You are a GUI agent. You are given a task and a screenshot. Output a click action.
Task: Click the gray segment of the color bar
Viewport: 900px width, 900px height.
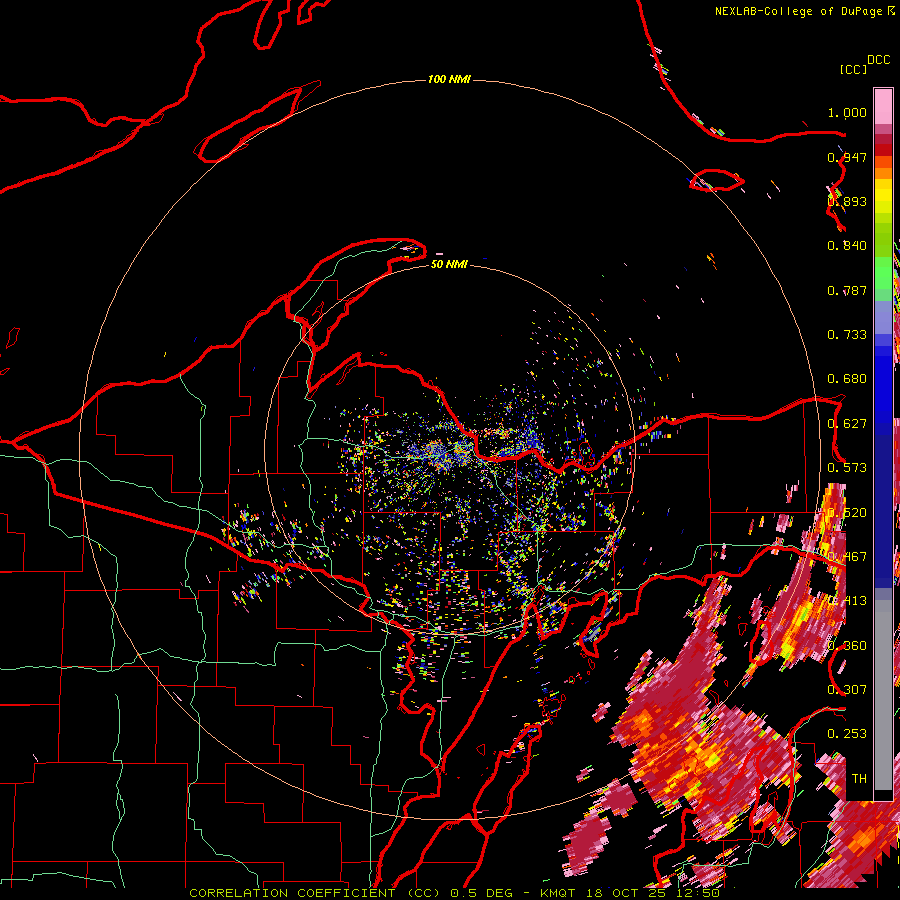pos(883,695)
